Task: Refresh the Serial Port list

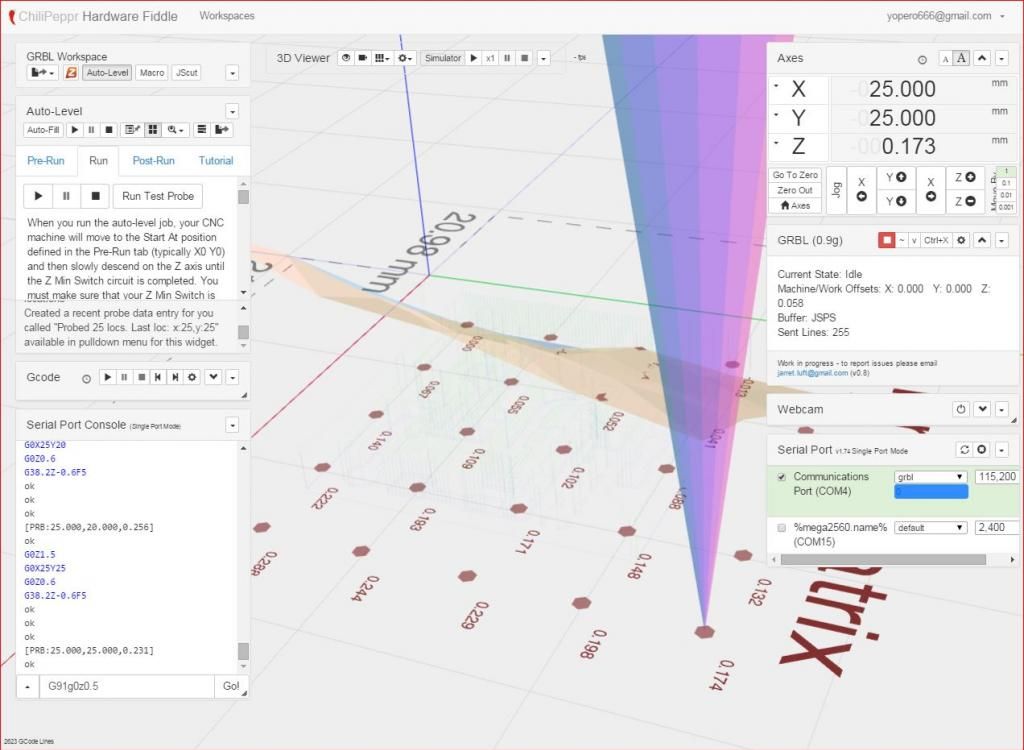Action: (964, 450)
